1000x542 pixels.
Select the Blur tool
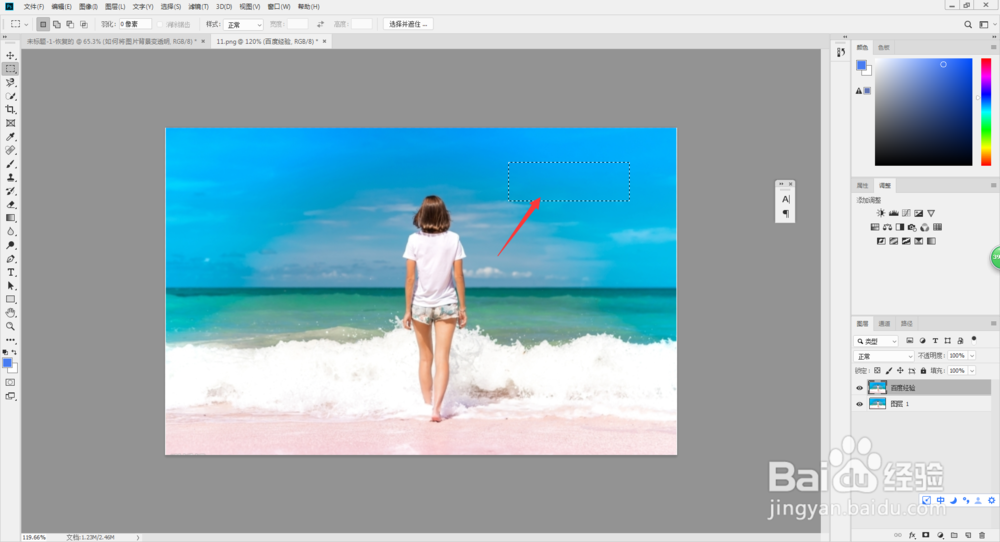click(10, 231)
